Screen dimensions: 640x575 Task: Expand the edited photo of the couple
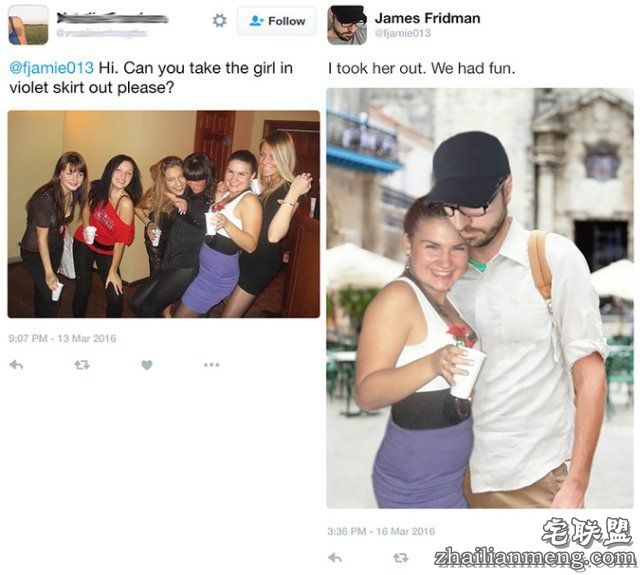[480, 298]
